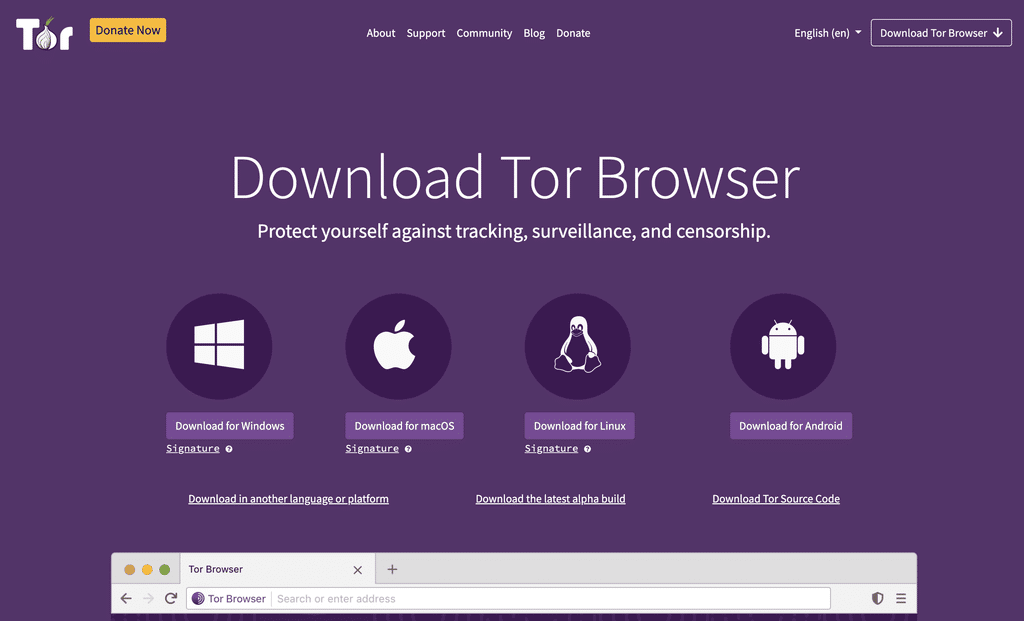Open help icon beside macOS Signature
The image size is (1024, 621).
(x=408, y=449)
